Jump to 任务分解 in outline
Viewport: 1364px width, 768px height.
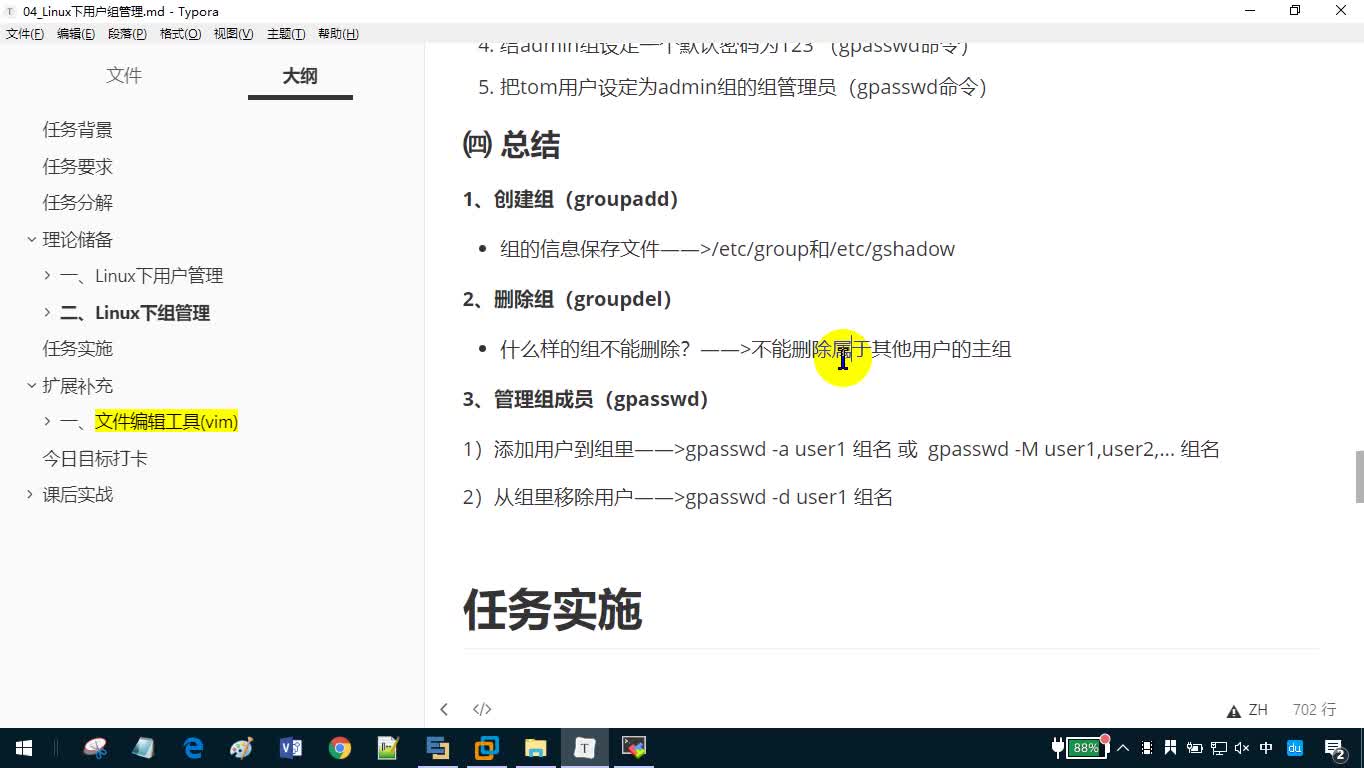(x=77, y=203)
